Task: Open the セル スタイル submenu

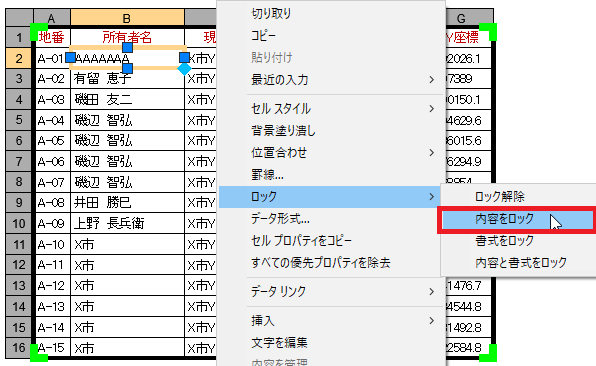Action: tap(331, 109)
